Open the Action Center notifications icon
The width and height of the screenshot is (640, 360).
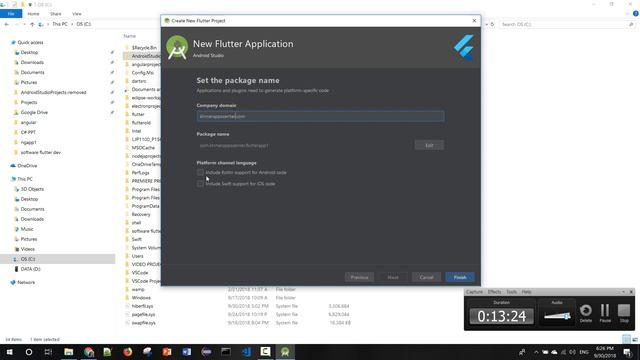coord(627,352)
